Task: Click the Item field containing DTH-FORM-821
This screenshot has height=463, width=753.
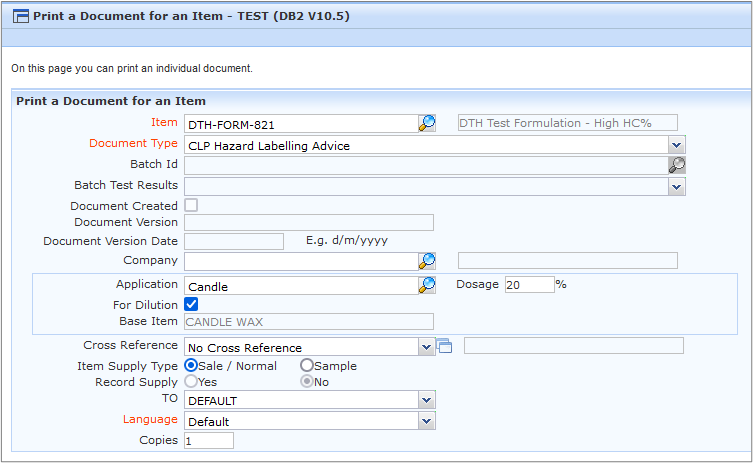Action: click(301, 124)
